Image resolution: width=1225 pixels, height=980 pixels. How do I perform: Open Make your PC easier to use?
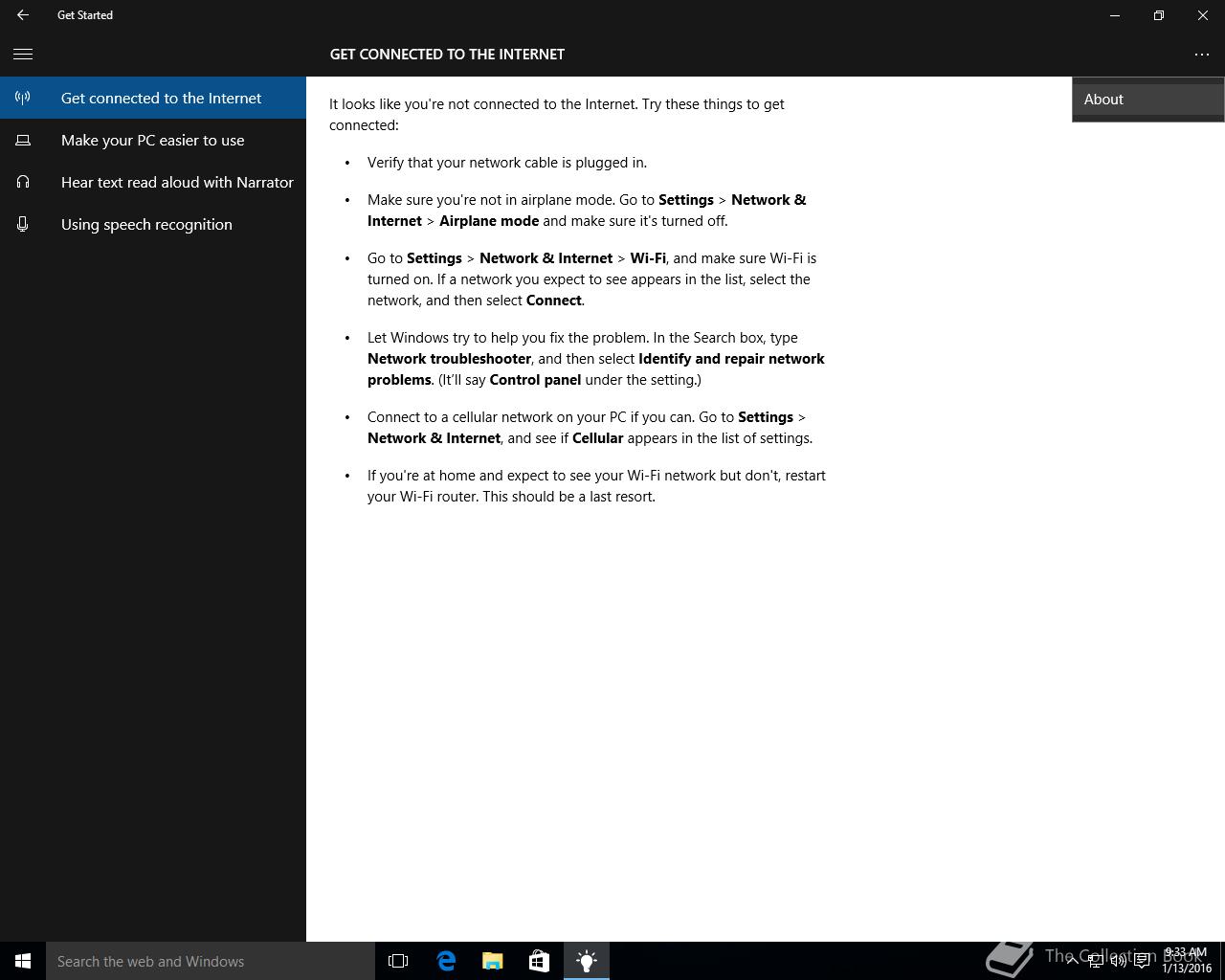pyautogui.click(x=153, y=140)
